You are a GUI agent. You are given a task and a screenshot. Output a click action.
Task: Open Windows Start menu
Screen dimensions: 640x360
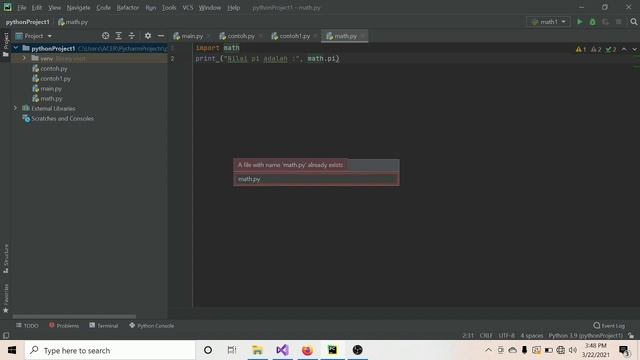pos(12,350)
